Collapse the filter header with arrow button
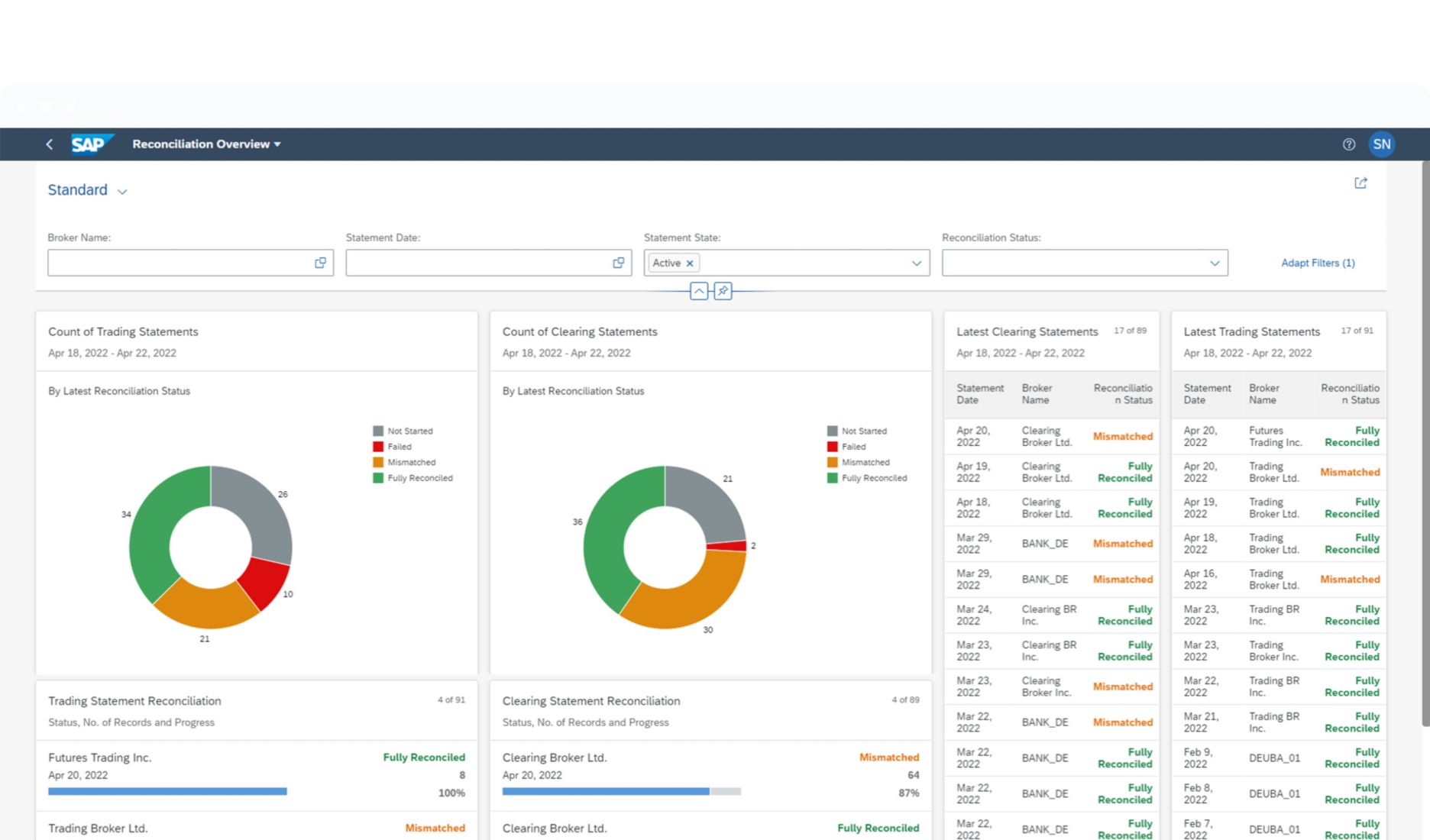Image resolution: width=1430 pixels, height=840 pixels. point(699,291)
